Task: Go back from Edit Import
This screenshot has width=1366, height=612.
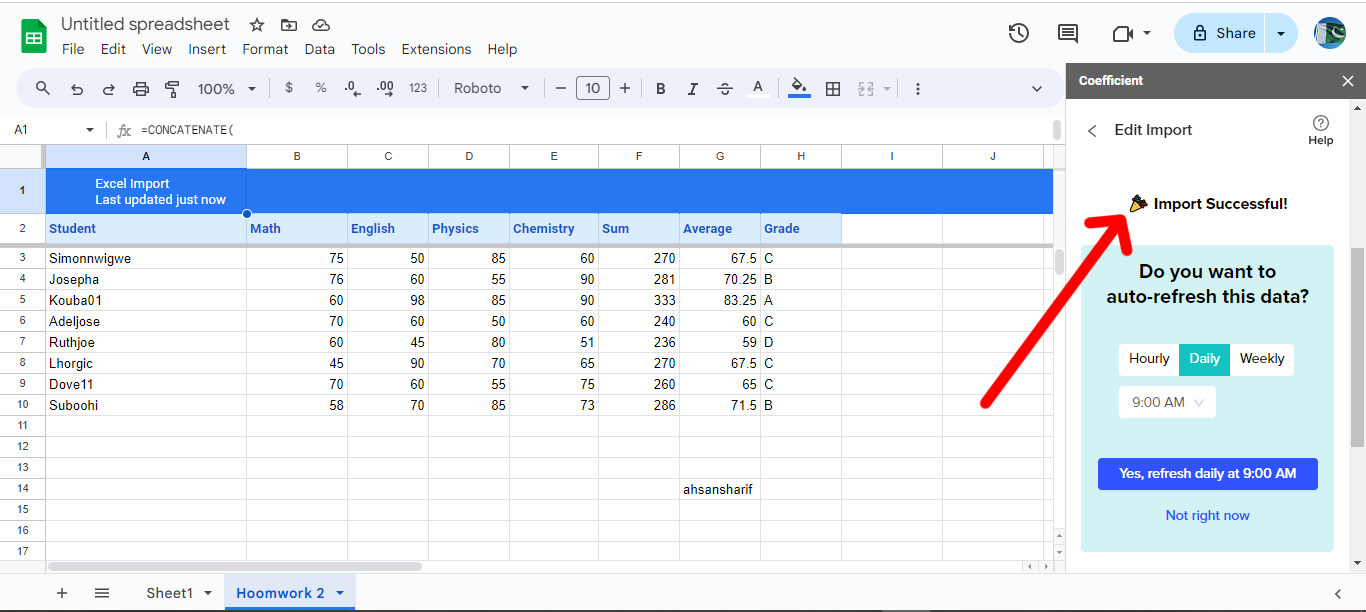Action: coord(1092,130)
